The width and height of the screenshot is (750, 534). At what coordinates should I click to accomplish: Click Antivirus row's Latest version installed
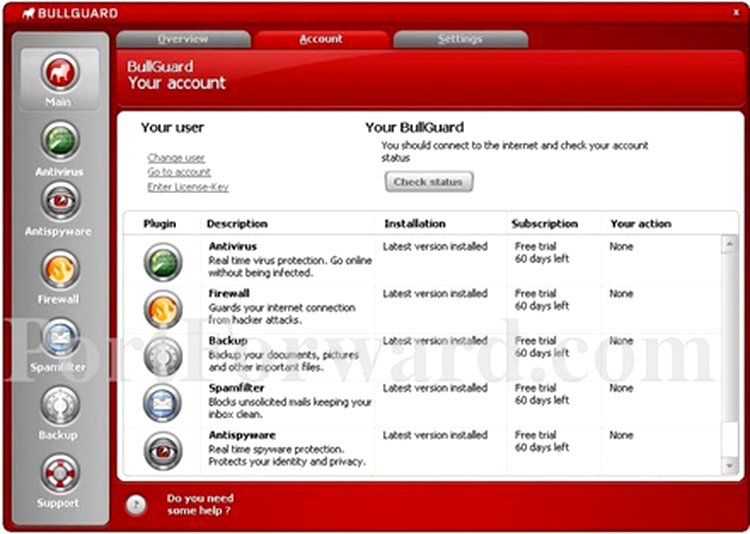(435, 246)
